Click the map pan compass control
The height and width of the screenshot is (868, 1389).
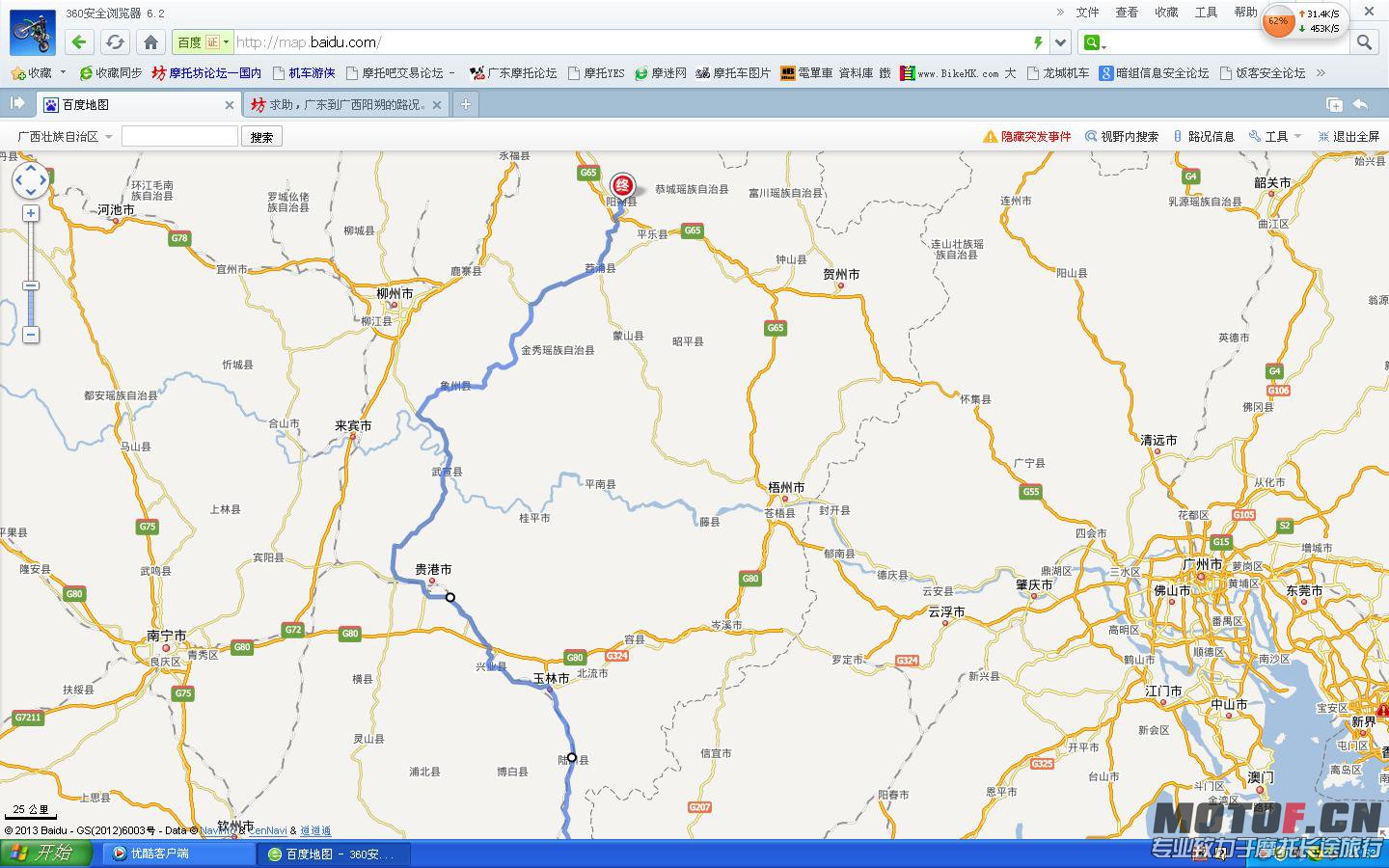30,179
